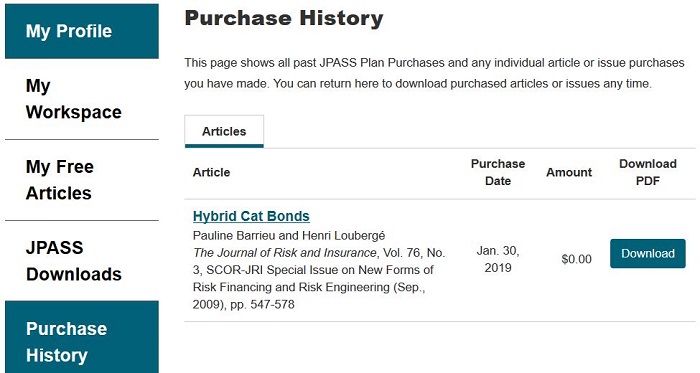The image size is (700, 373).
Task: Go to My Workspace in sidebar
Action: coord(82,99)
